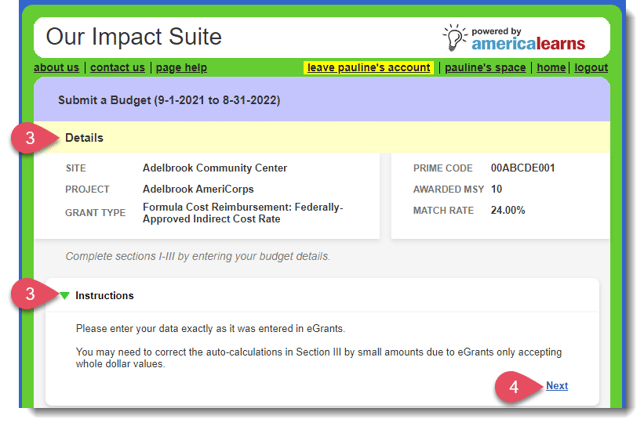Screen dimensions: 644x426
Task: Click leave pauline's account link
Action: [x=369, y=68]
